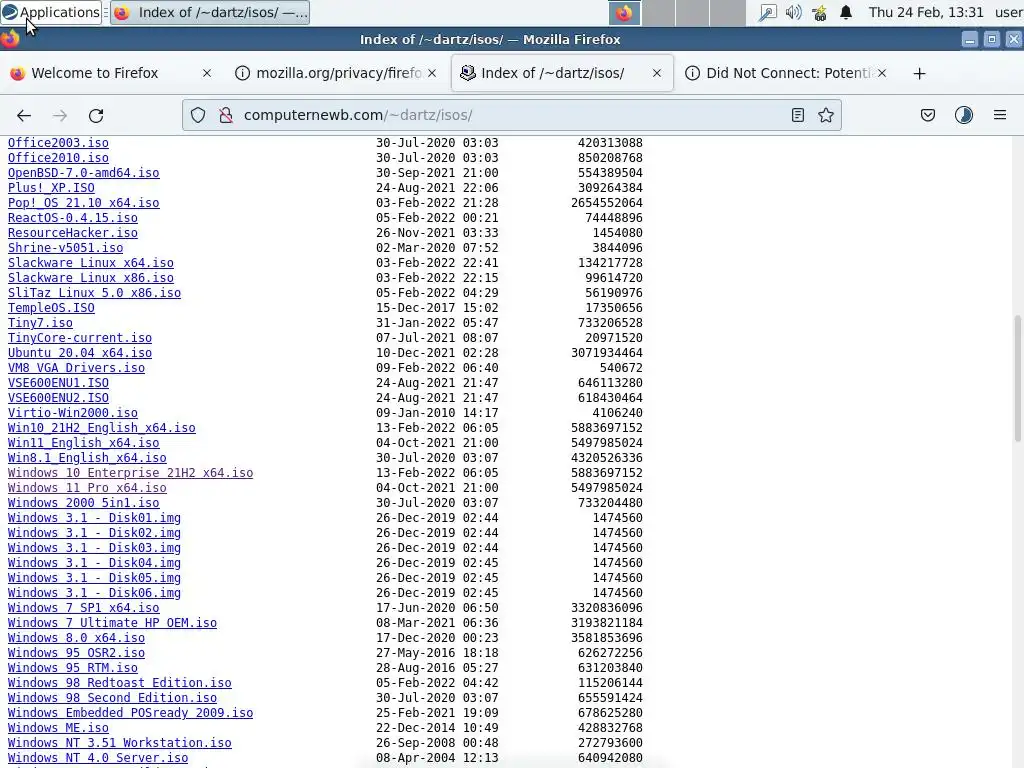This screenshot has width=1024, height=768.
Task: Click the page vertical scrollbar thumb
Action: coord(1017,379)
